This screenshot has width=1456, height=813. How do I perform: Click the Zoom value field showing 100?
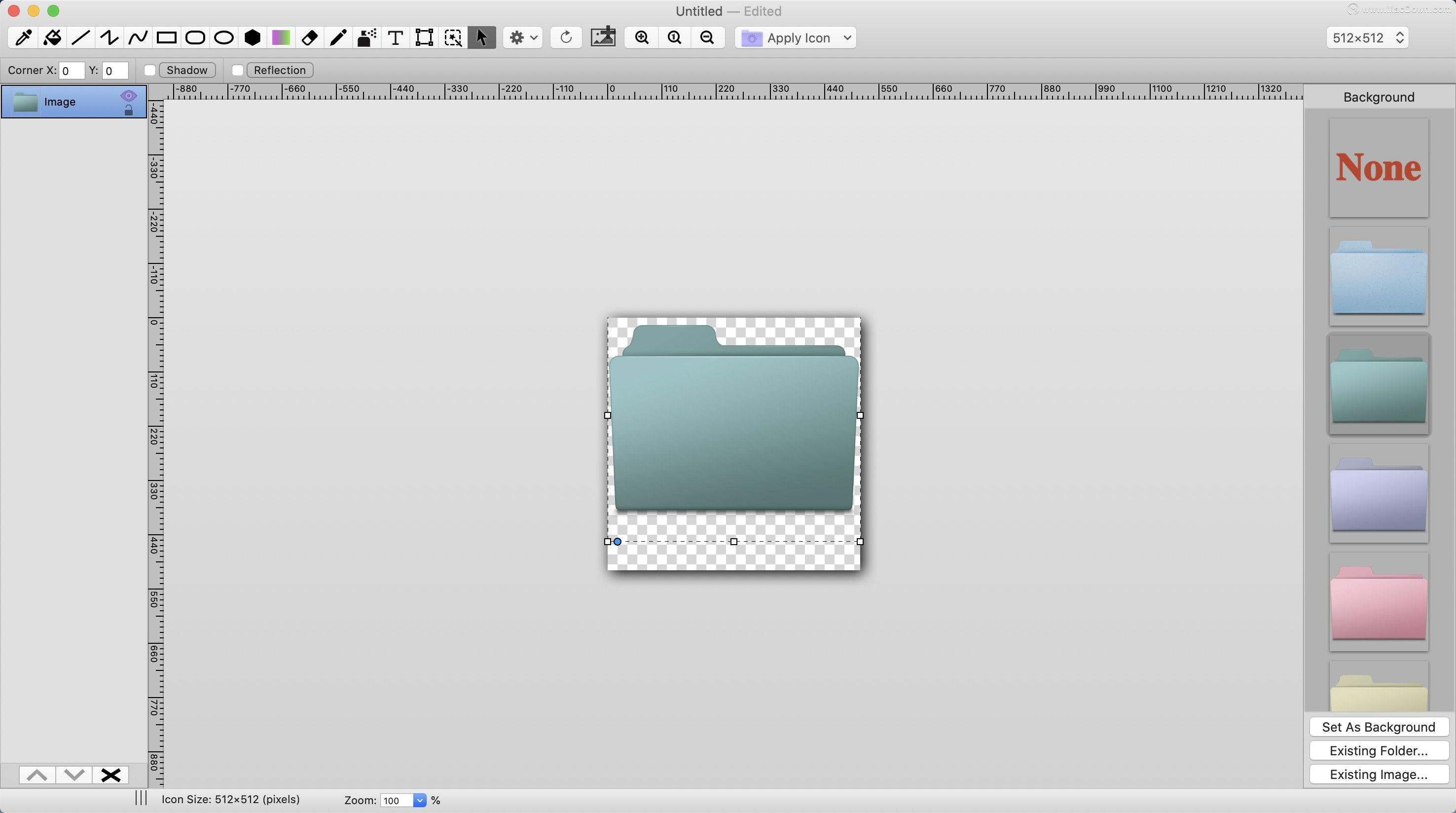[x=397, y=800]
